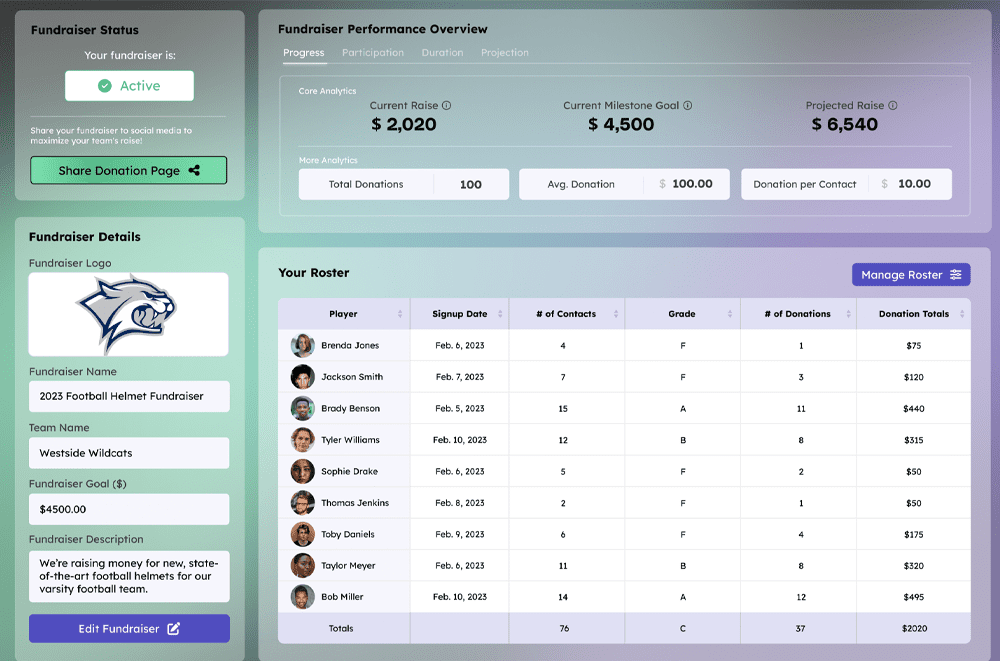Sort roster by Signup Date arrows
This screenshot has height=661, width=1000.
tap(500, 314)
